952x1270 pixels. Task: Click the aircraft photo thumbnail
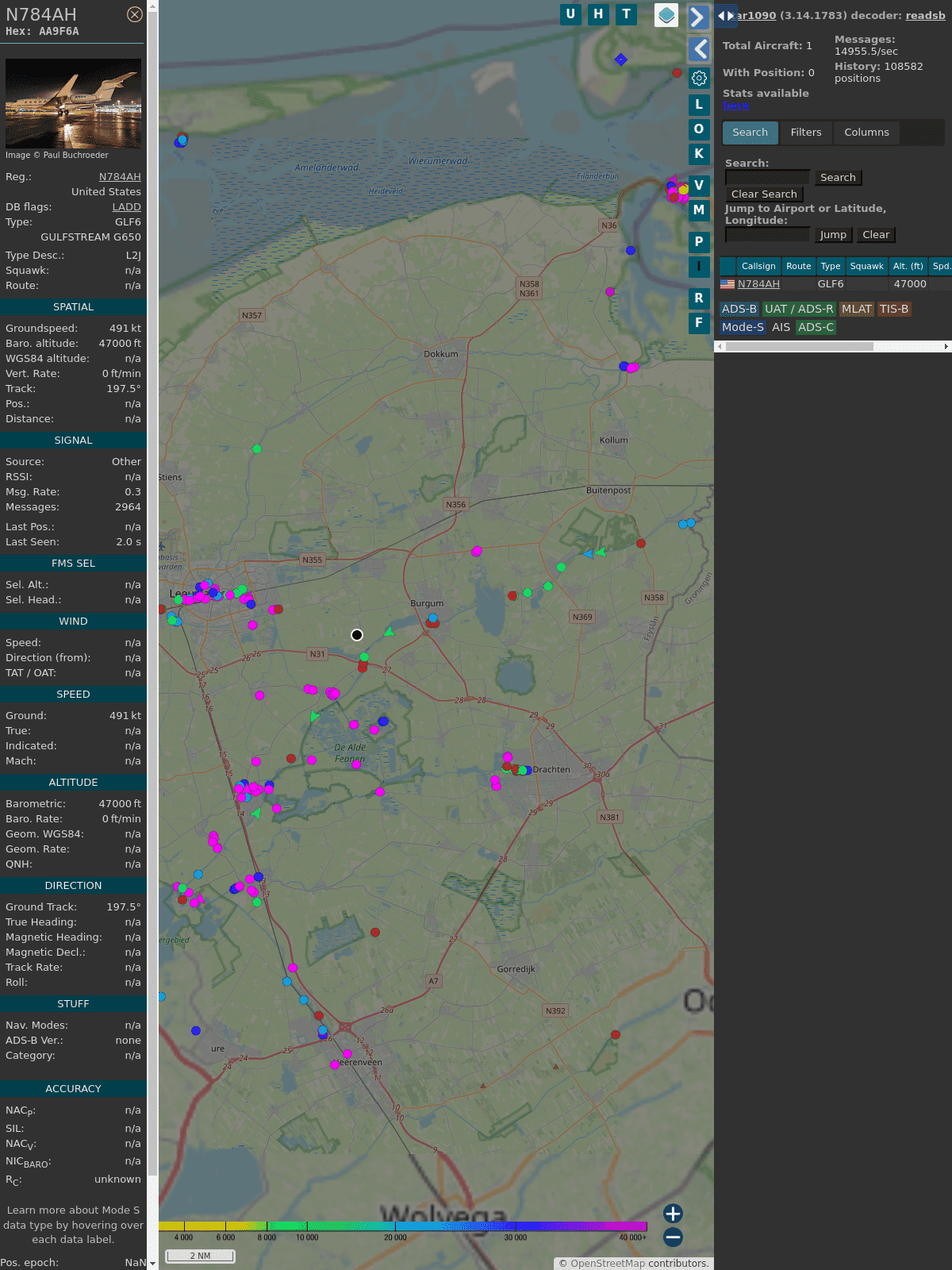(73, 103)
